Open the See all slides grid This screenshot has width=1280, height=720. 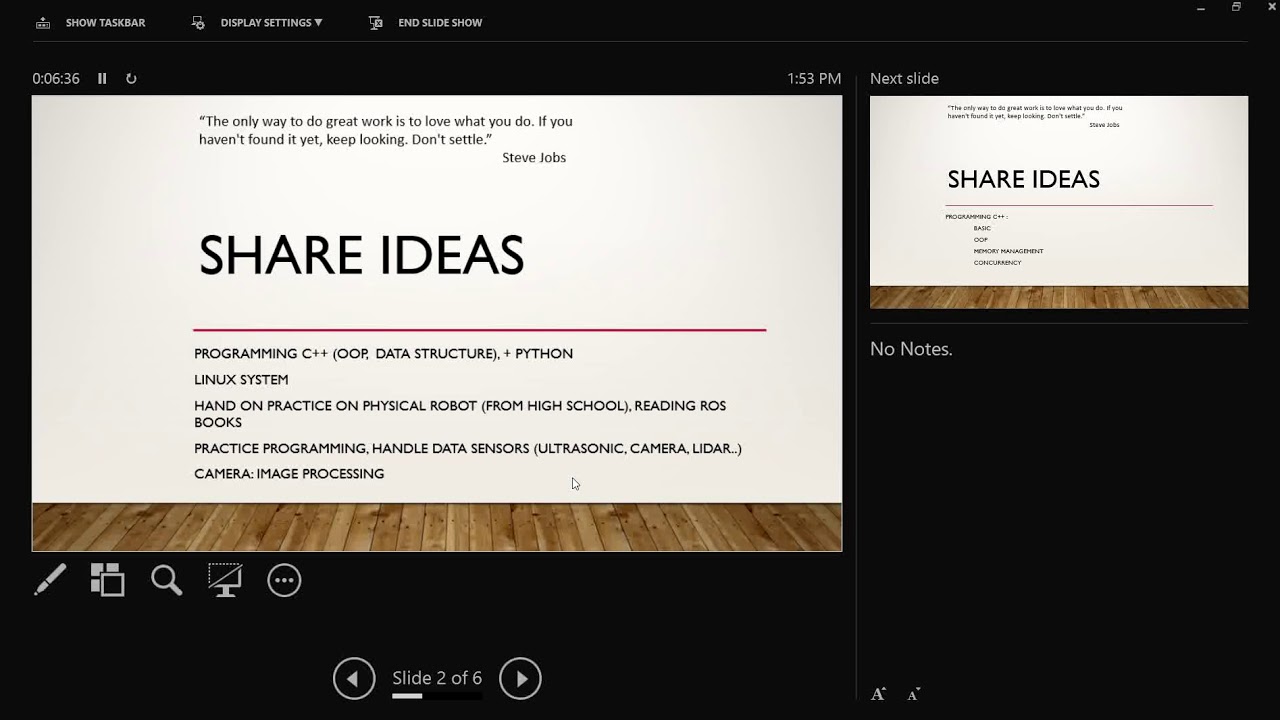pos(107,580)
